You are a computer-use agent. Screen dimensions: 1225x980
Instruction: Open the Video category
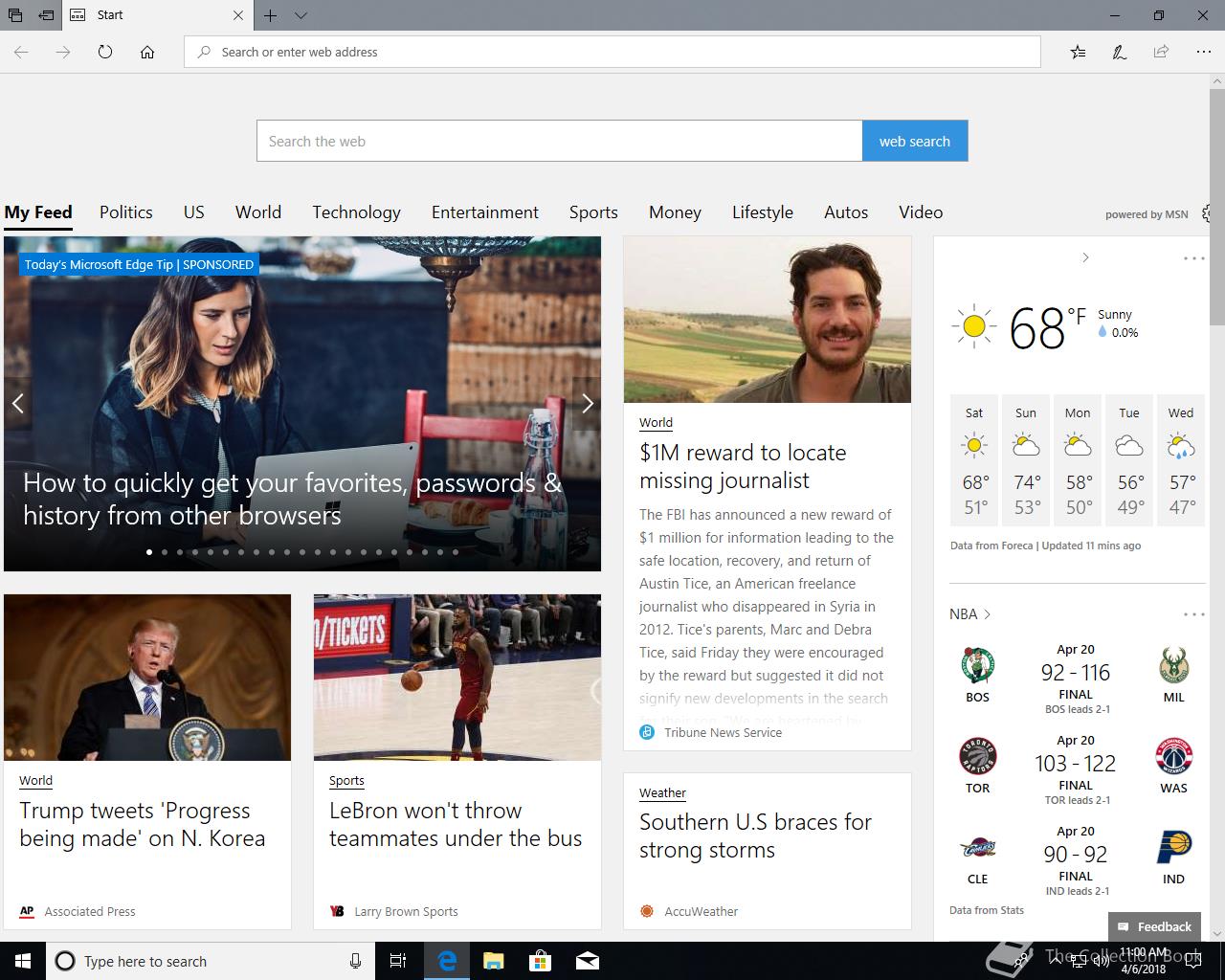pos(921,212)
